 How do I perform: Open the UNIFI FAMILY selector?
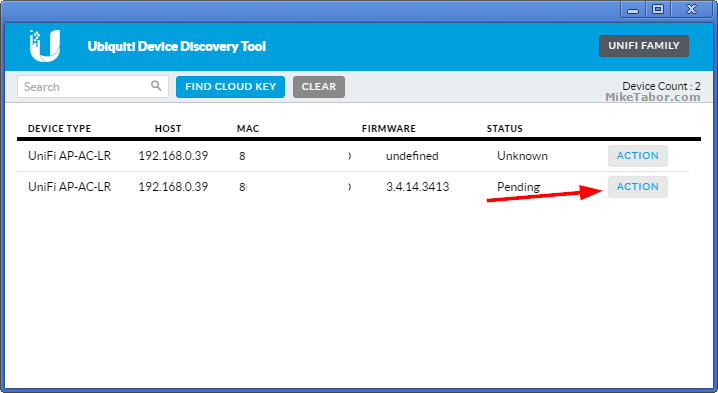644,46
